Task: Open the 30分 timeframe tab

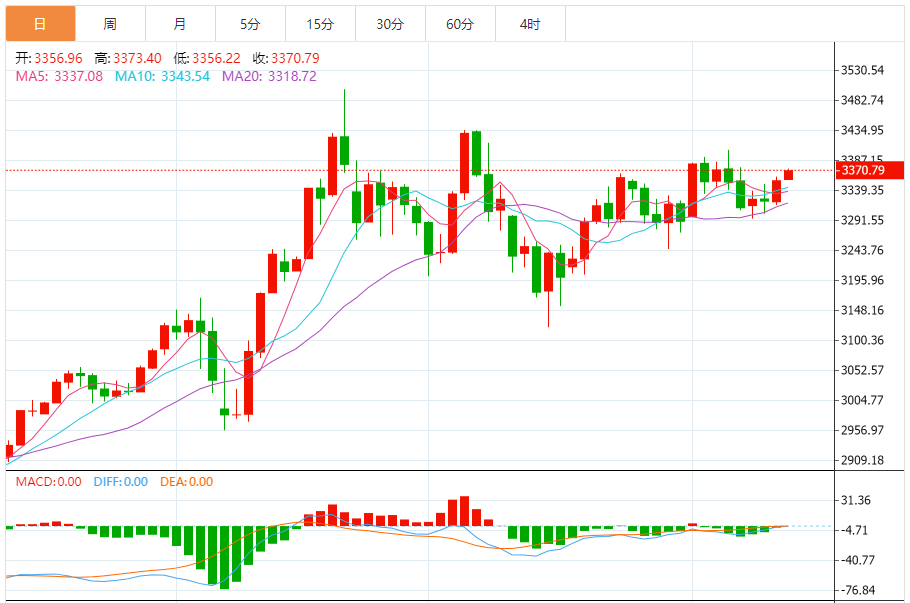Action: [x=390, y=24]
